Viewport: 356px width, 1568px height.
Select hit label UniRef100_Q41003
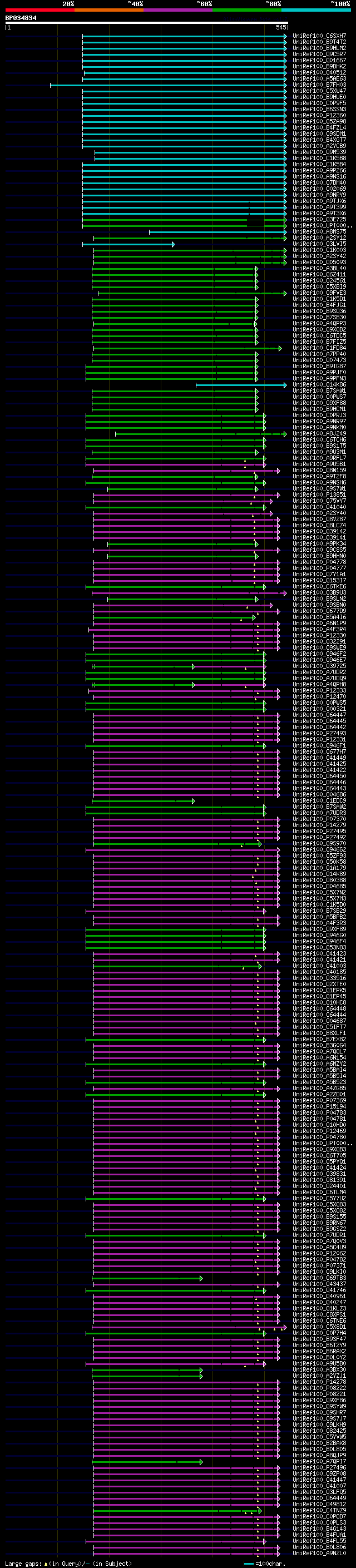[x=319, y=966]
